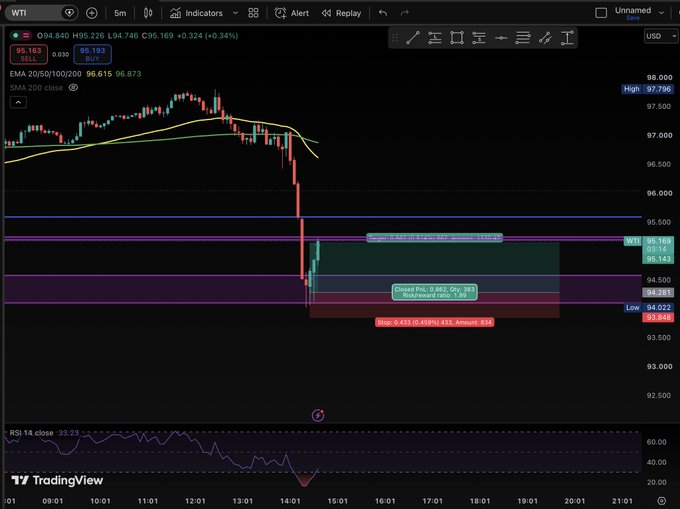
Task: Change chart type via the candlestick icon
Action: (148, 13)
